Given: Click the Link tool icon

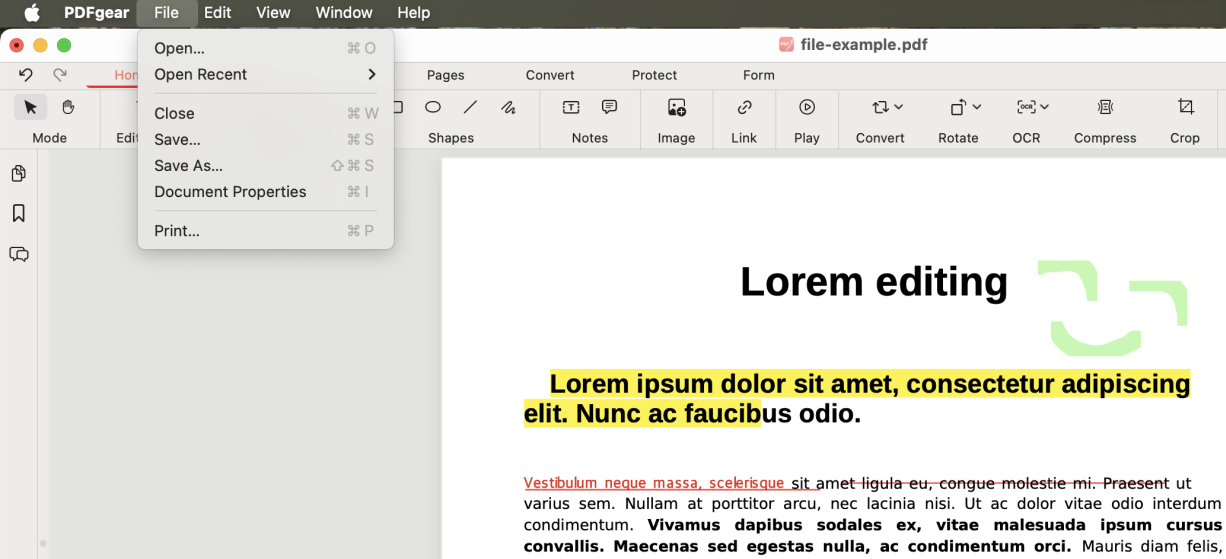Looking at the screenshot, I should pyautogui.click(x=744, y=107).
